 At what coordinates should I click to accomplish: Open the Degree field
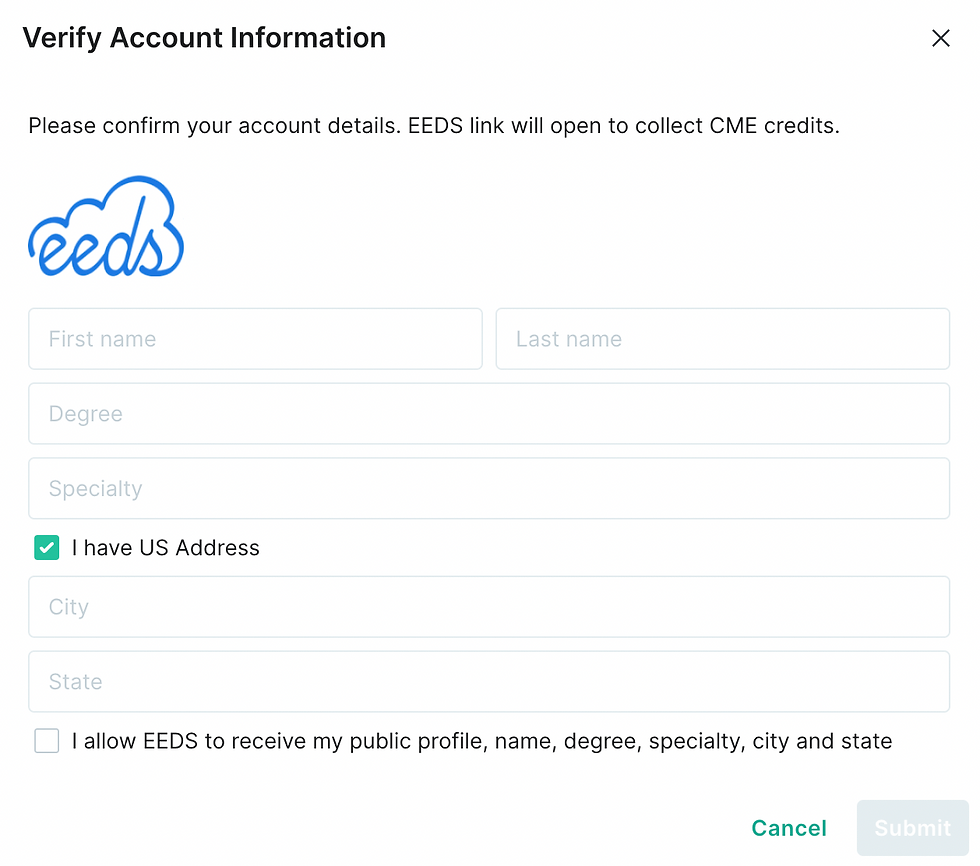[489, 414]
